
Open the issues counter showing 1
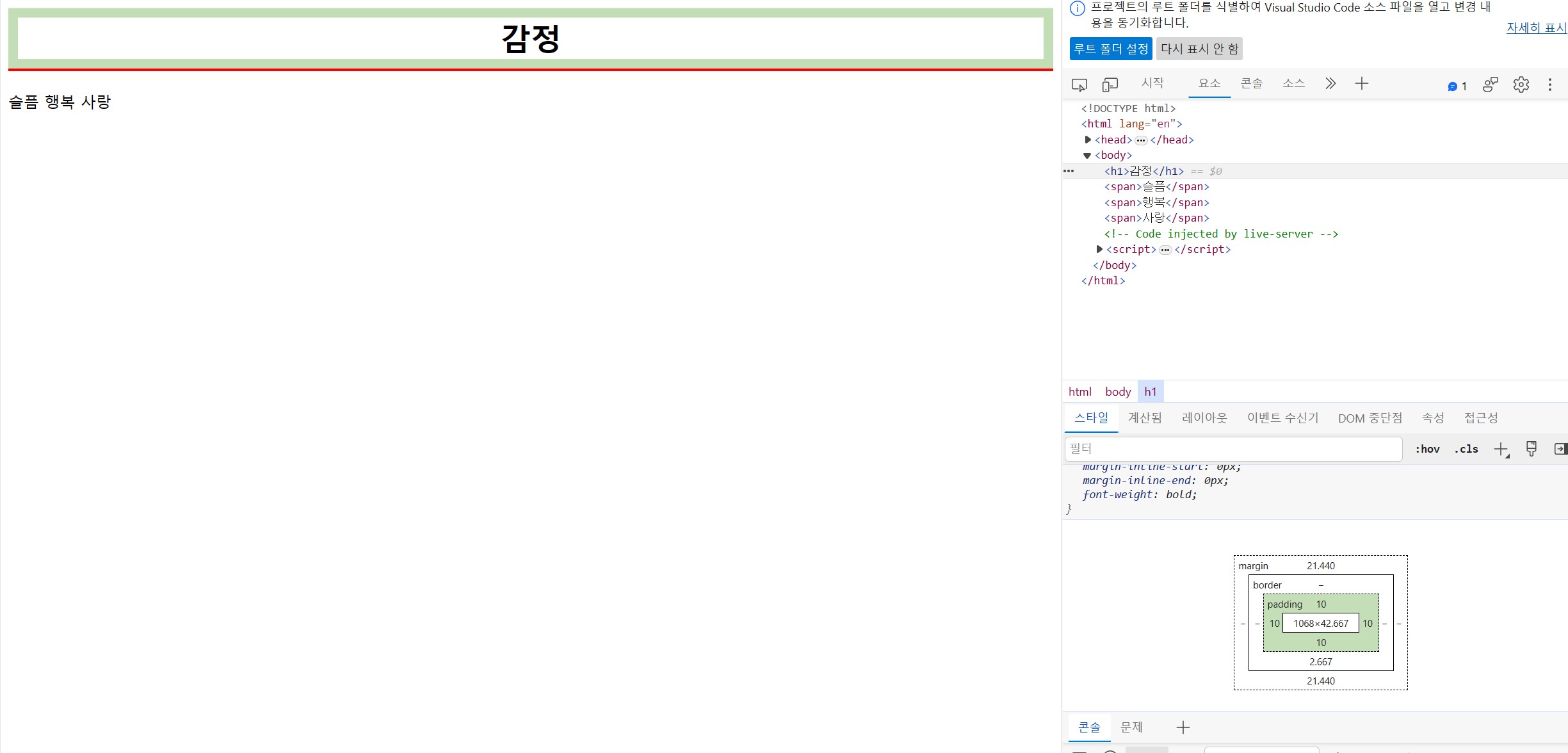[1457, 86]
